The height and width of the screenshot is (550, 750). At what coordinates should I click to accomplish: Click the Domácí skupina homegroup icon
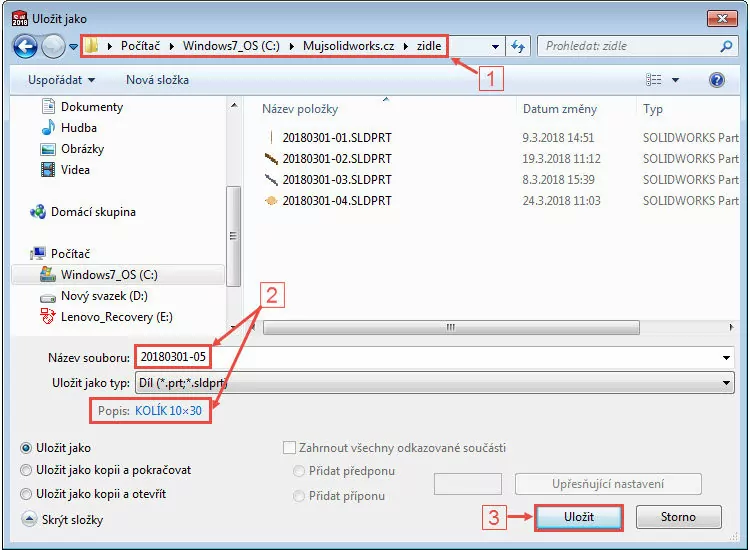point(38,212)
